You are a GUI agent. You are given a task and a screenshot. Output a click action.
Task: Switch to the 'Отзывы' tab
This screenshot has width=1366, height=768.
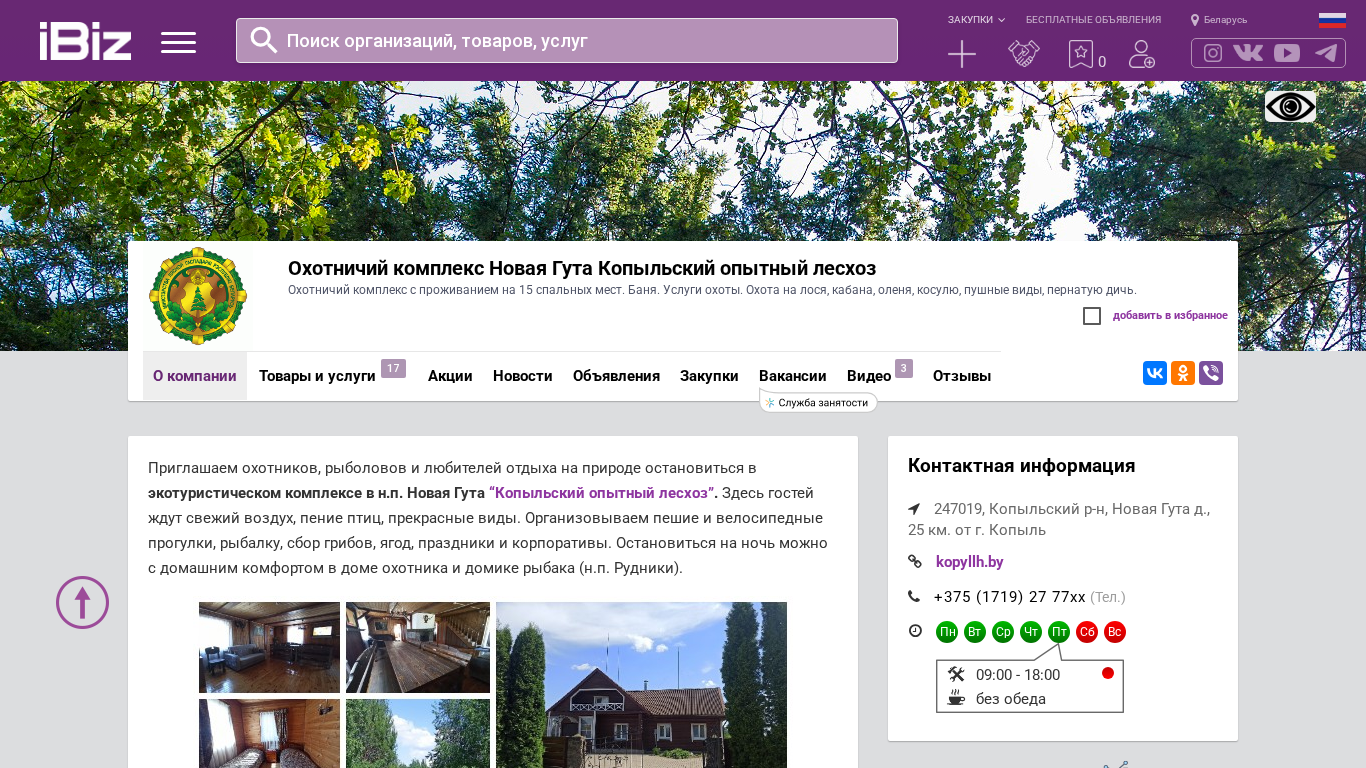962,376
